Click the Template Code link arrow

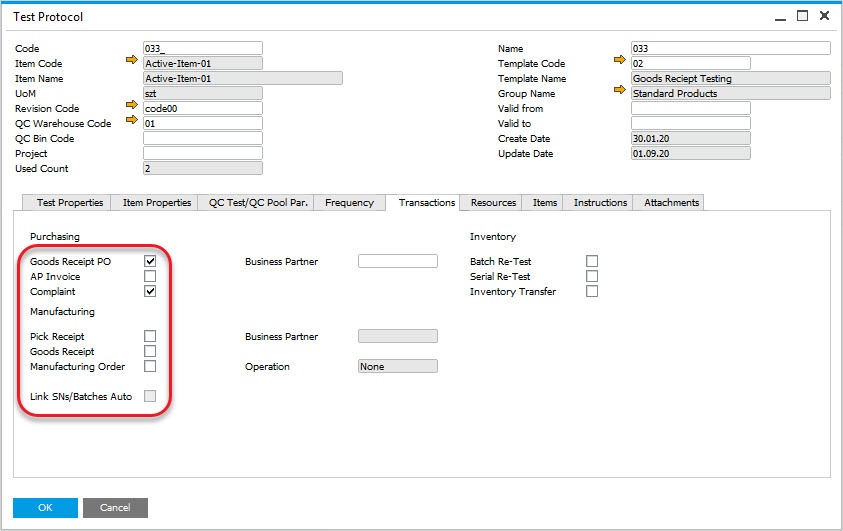[619, 63]
